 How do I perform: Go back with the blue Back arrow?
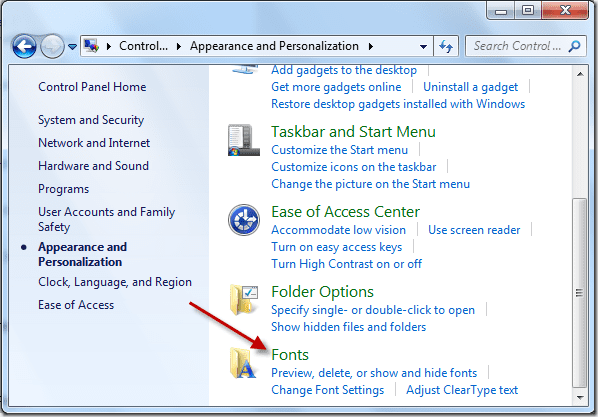tap(24, 47)
